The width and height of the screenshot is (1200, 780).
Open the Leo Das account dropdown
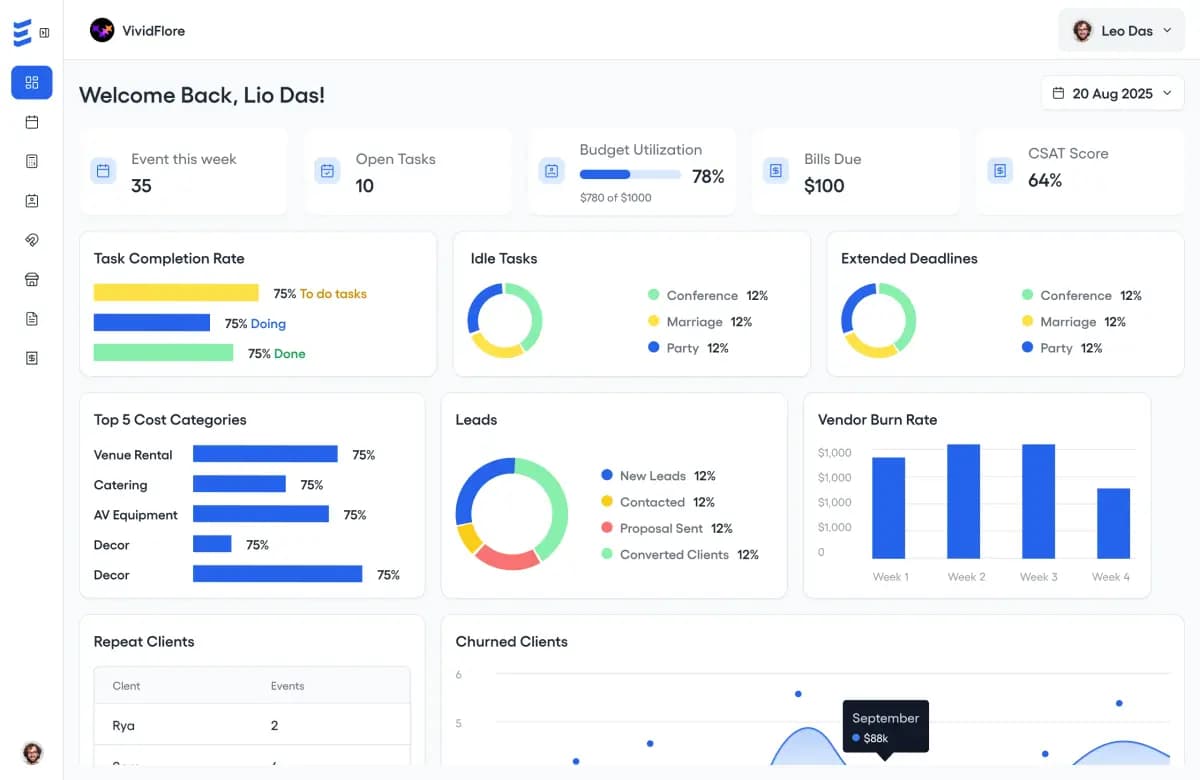click(1121, 30)
